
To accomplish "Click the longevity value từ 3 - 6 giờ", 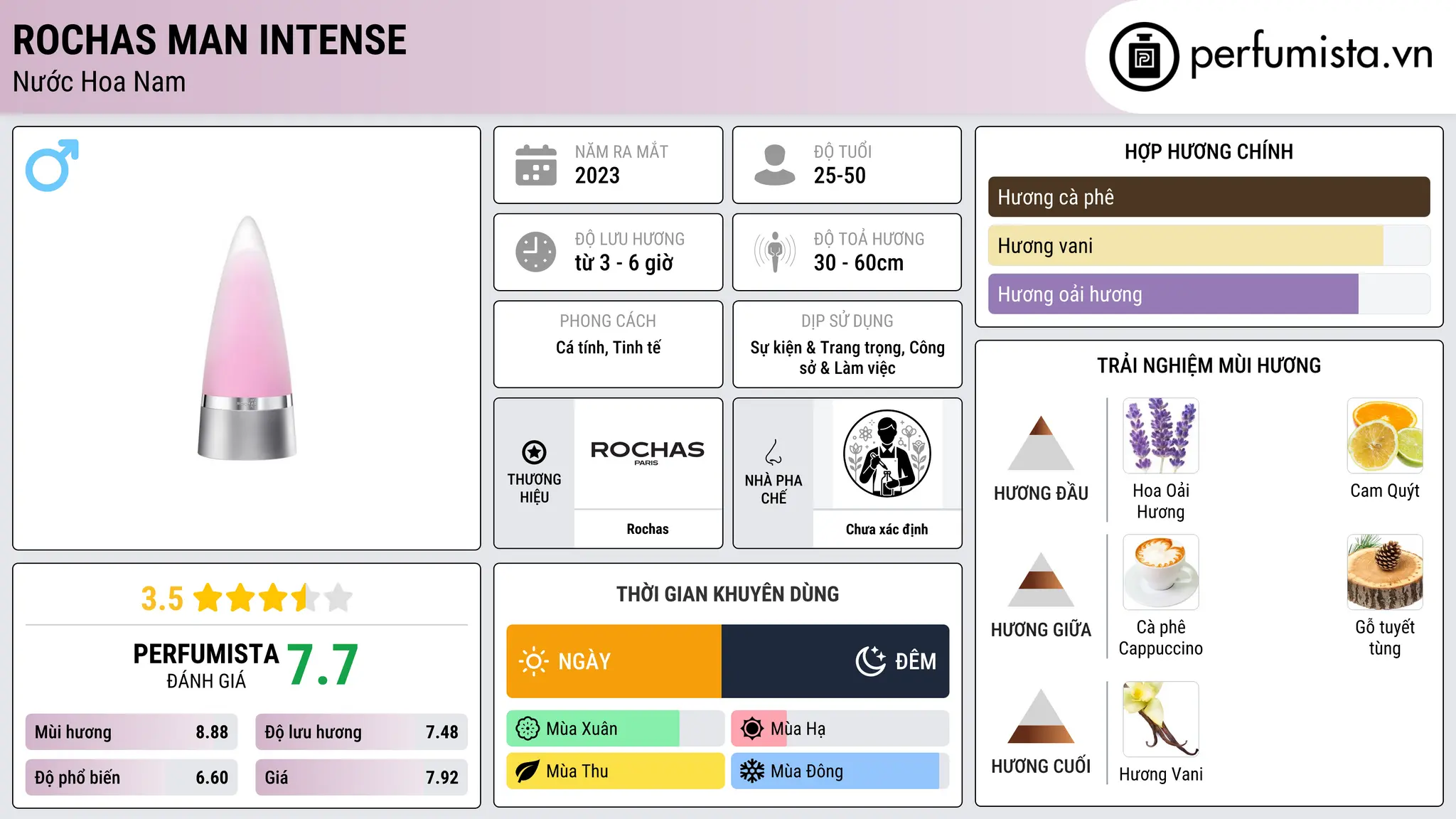I will (x=624, y=263).
